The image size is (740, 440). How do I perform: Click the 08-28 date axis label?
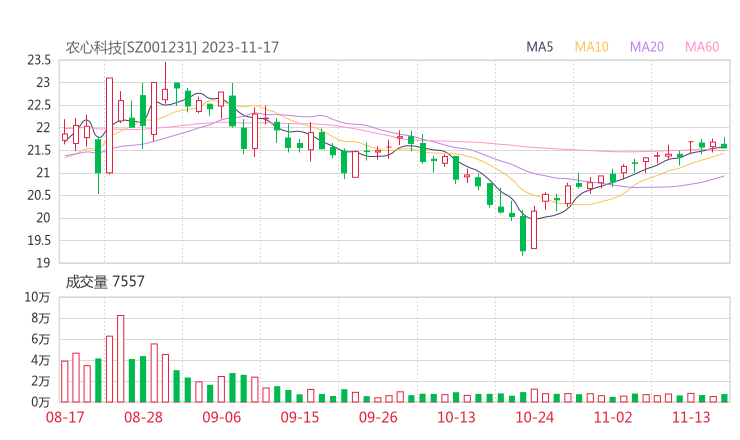143,417
